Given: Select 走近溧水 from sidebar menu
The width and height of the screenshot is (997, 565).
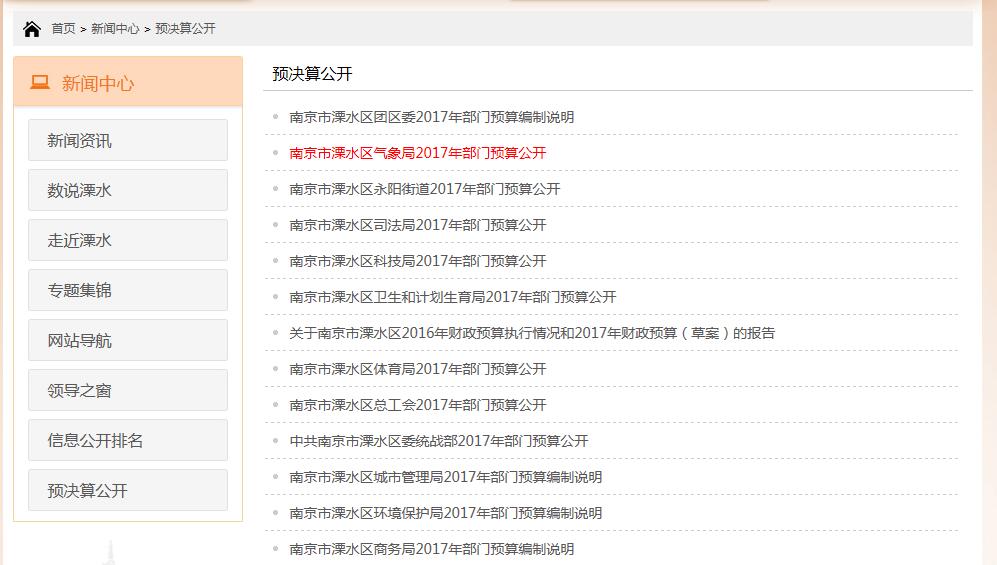Looking at the screenshot, I should pos(127,241).
